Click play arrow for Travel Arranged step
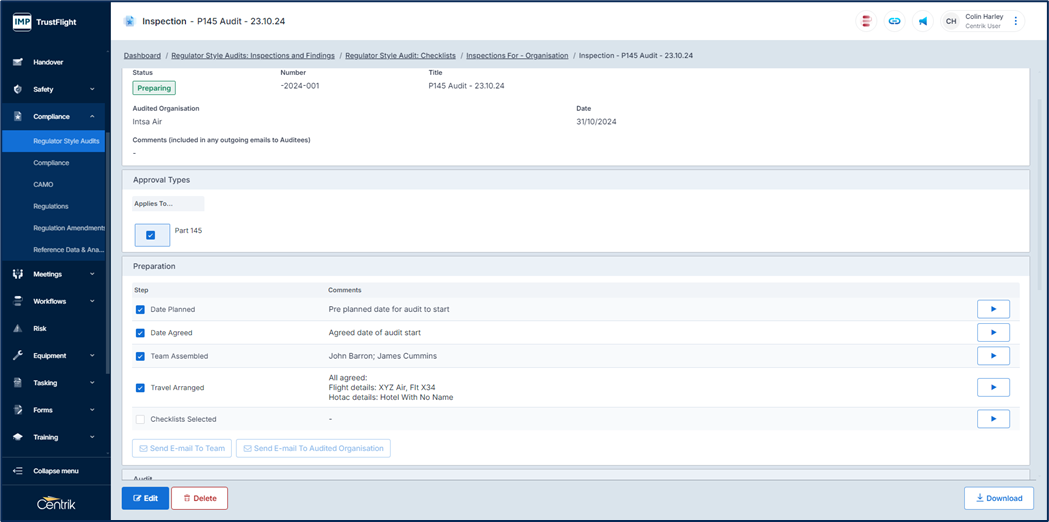1049x522 pixels. (992, 387)
